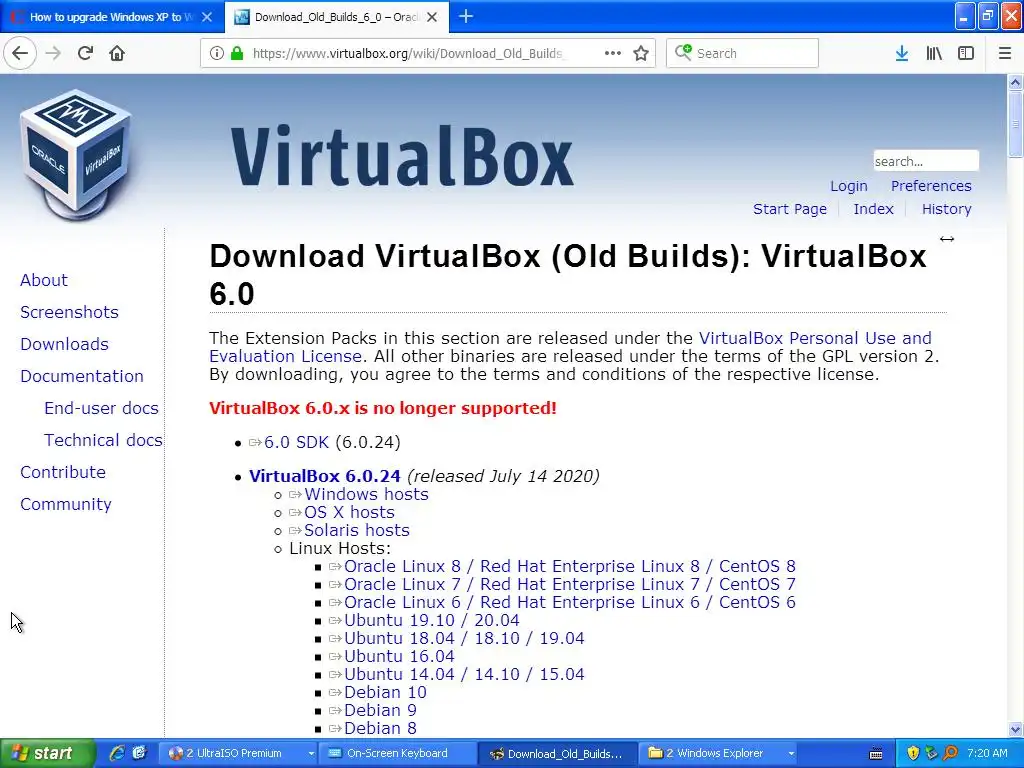The width and height of the screenshot is (1024, 768).
Task: Open Technical docs sidebar link
Action: tap(103, 440)
